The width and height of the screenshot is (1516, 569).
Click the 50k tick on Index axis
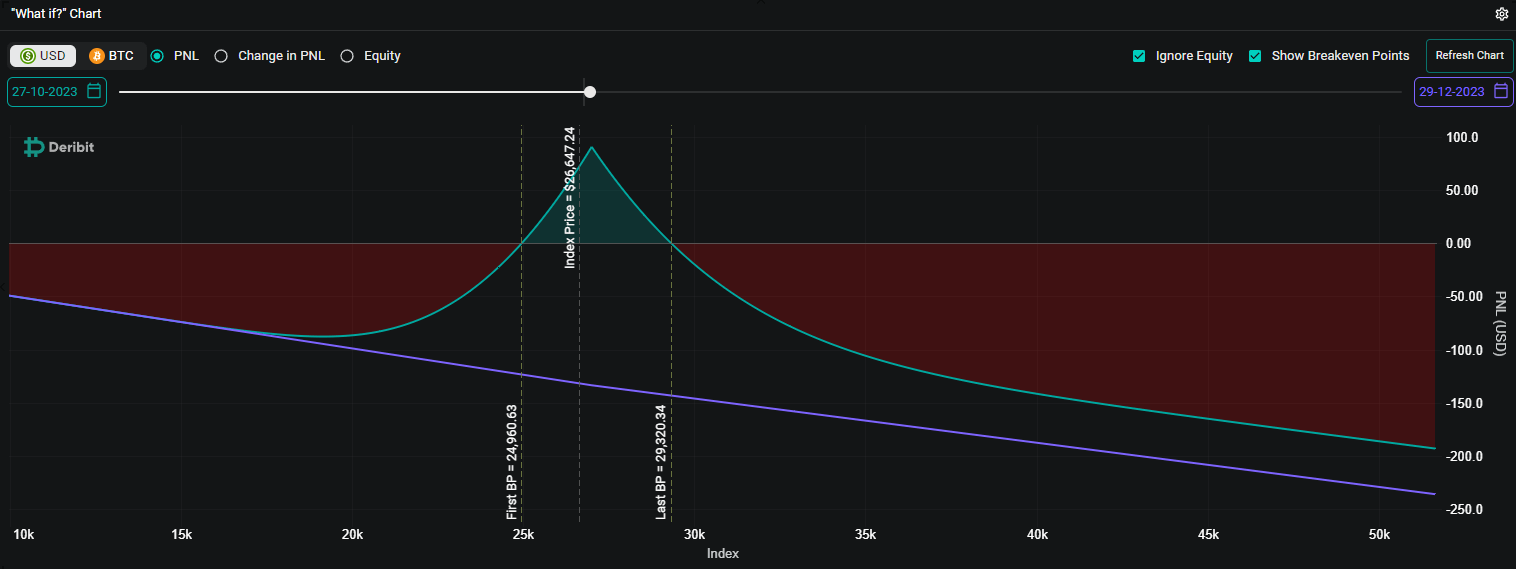[1379, 535]
